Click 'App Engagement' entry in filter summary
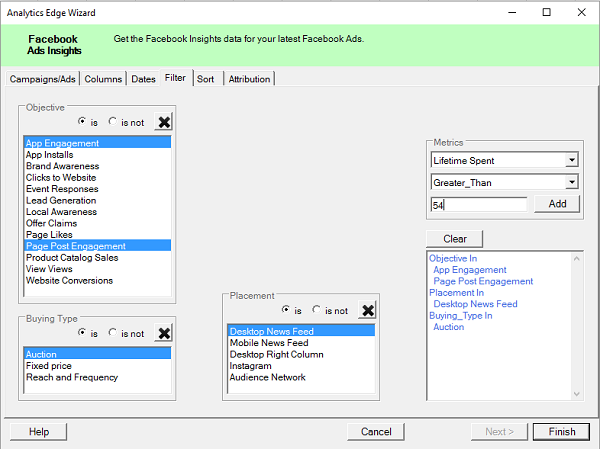The image size is (600, 449). click(470, 270)
